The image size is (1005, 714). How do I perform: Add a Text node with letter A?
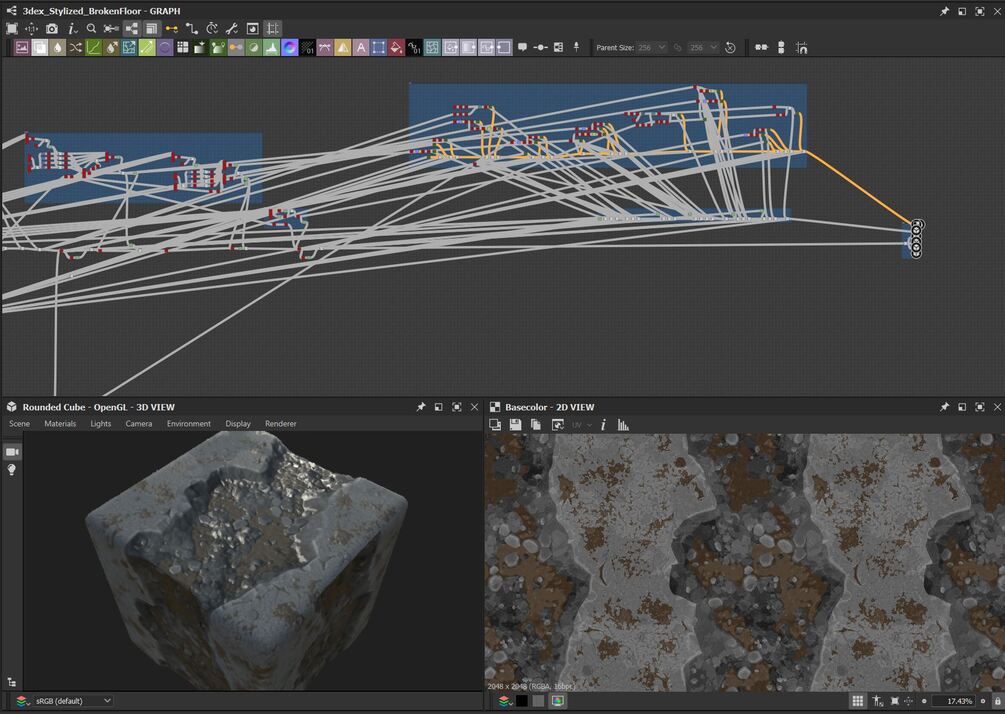click(361, 47)
